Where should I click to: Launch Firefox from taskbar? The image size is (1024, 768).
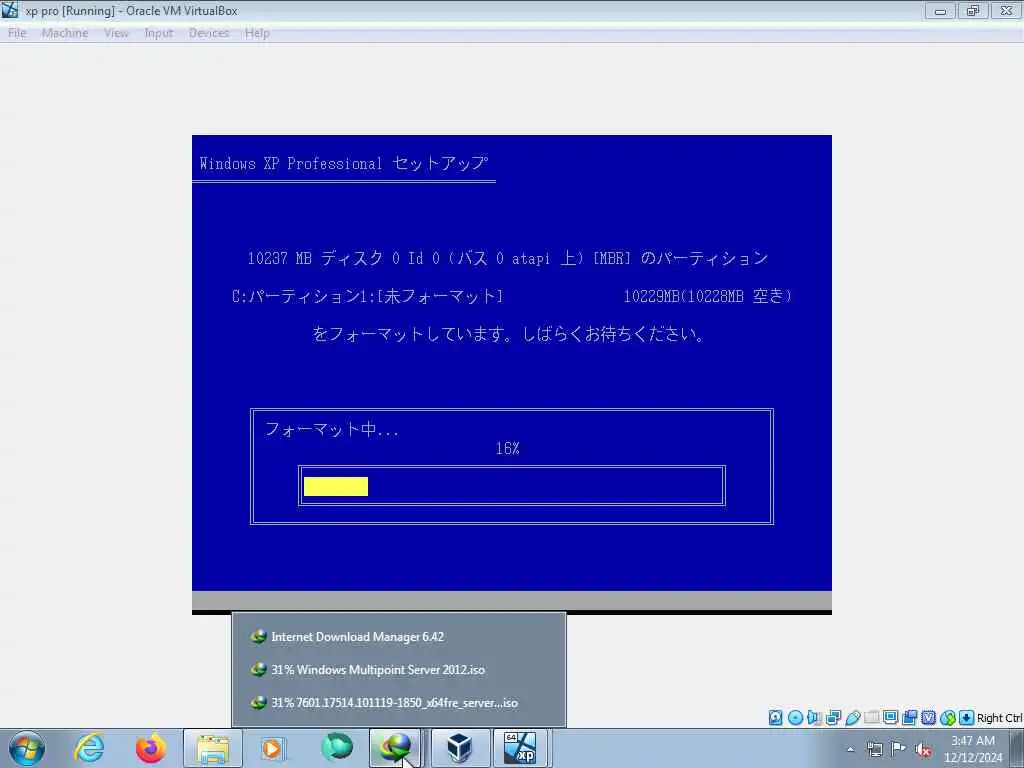coord(151,748)
